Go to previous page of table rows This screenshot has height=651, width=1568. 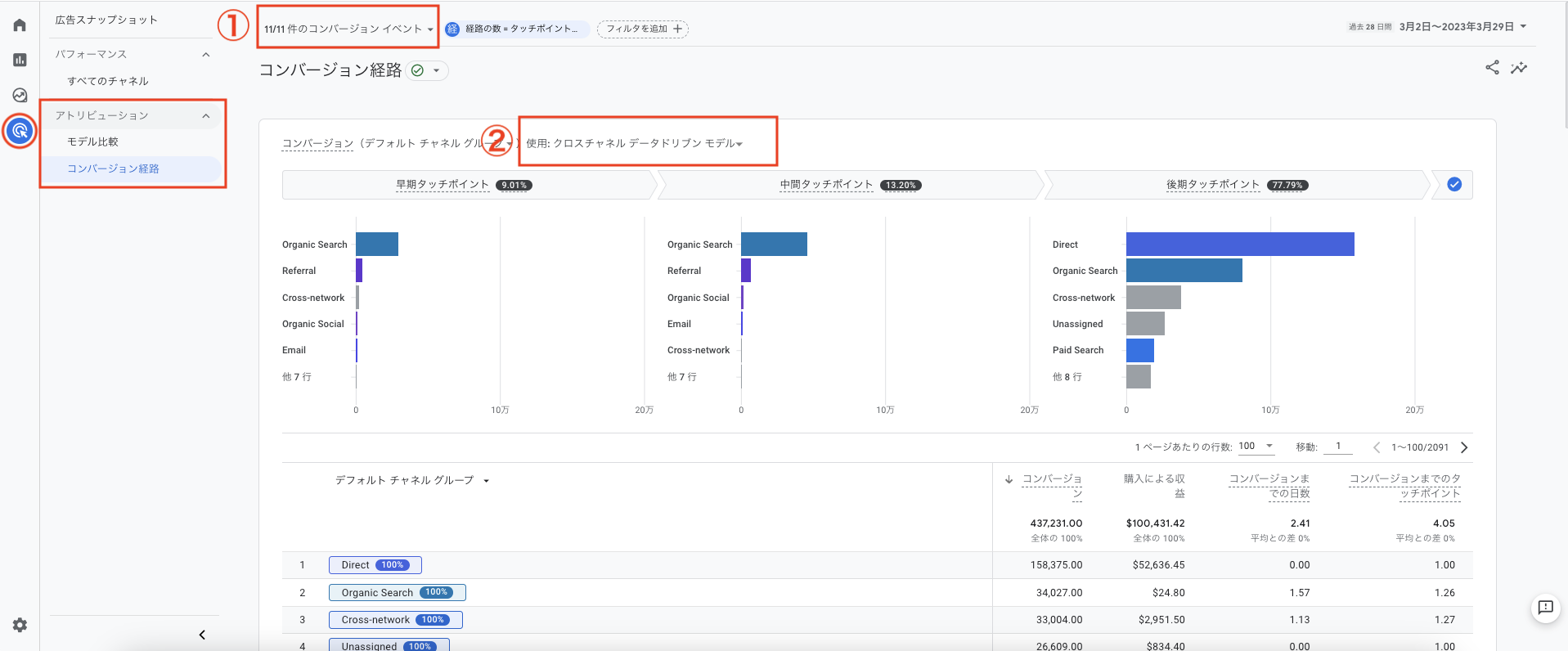[1377, 447]
